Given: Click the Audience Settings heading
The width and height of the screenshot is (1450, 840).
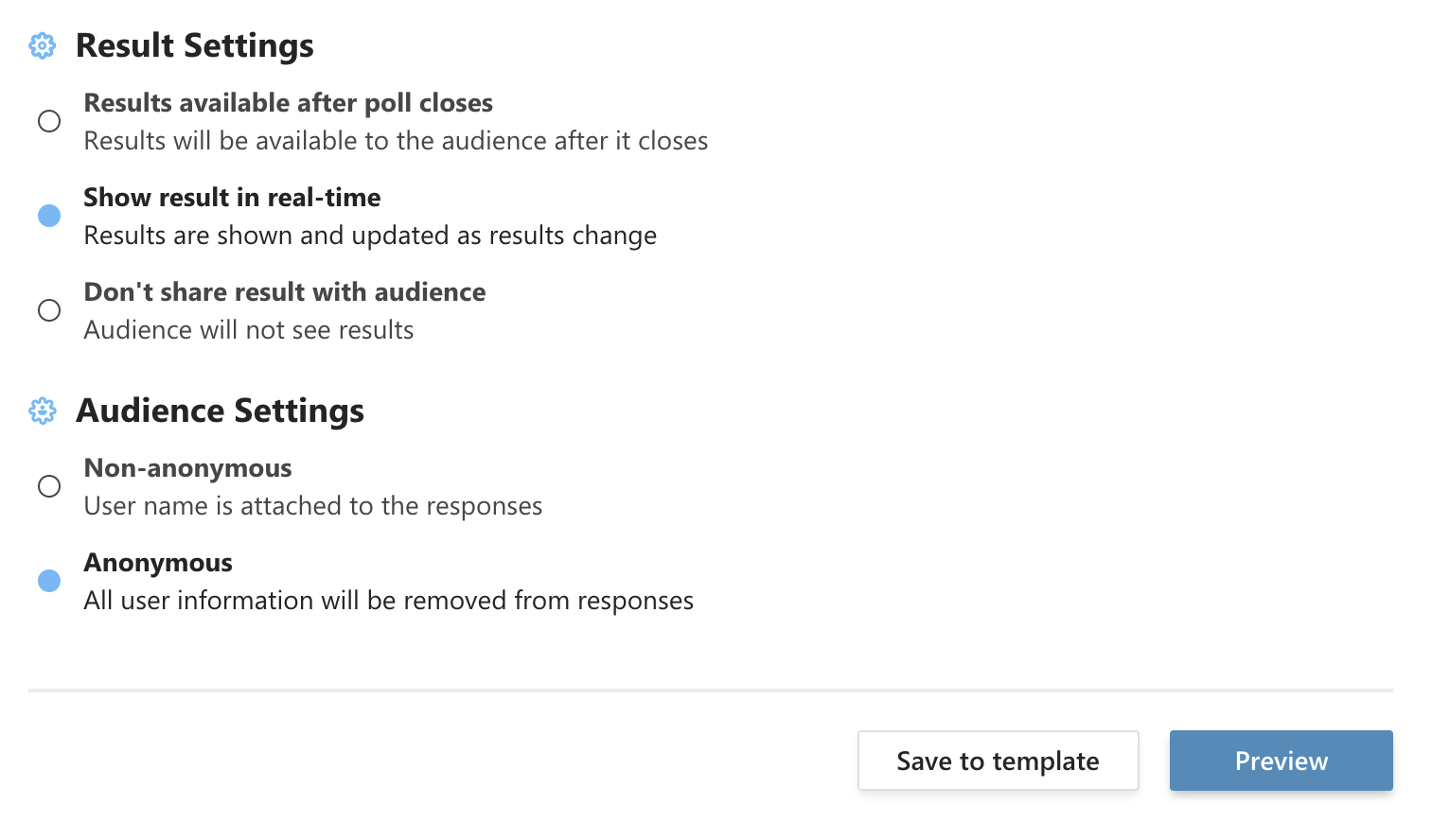Looking at the screenshot, I should 220,411.
